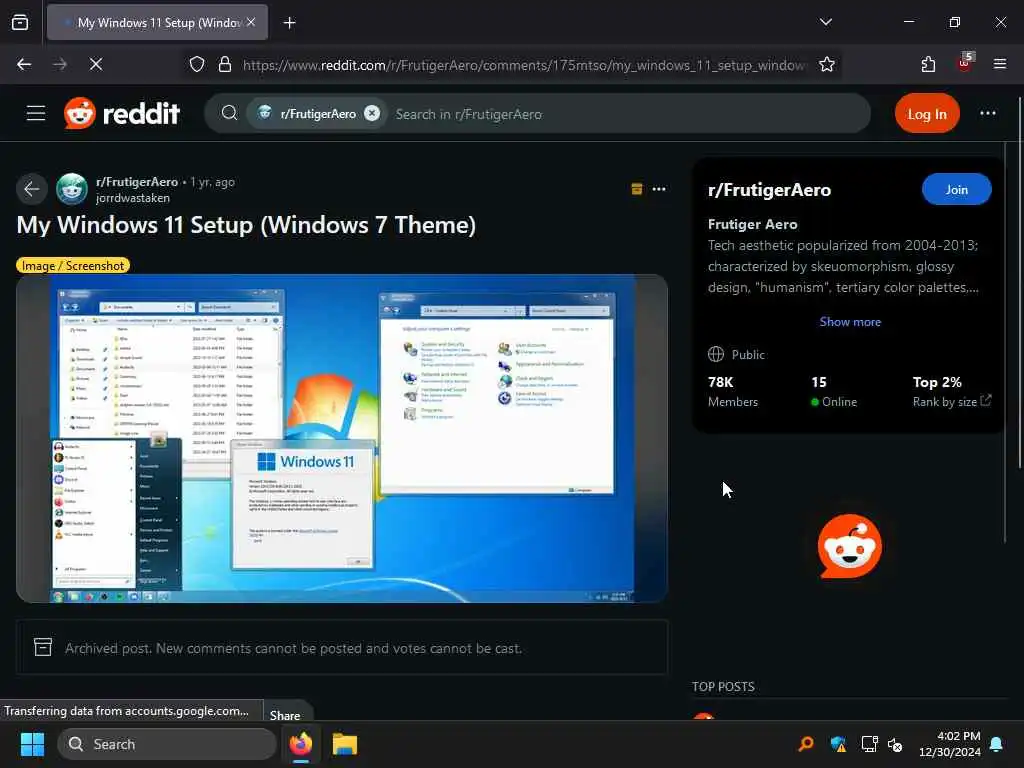This screenshot has height=768, width=1024.
Task: Open the Windows Security tray icon
Action: point(838,744)
